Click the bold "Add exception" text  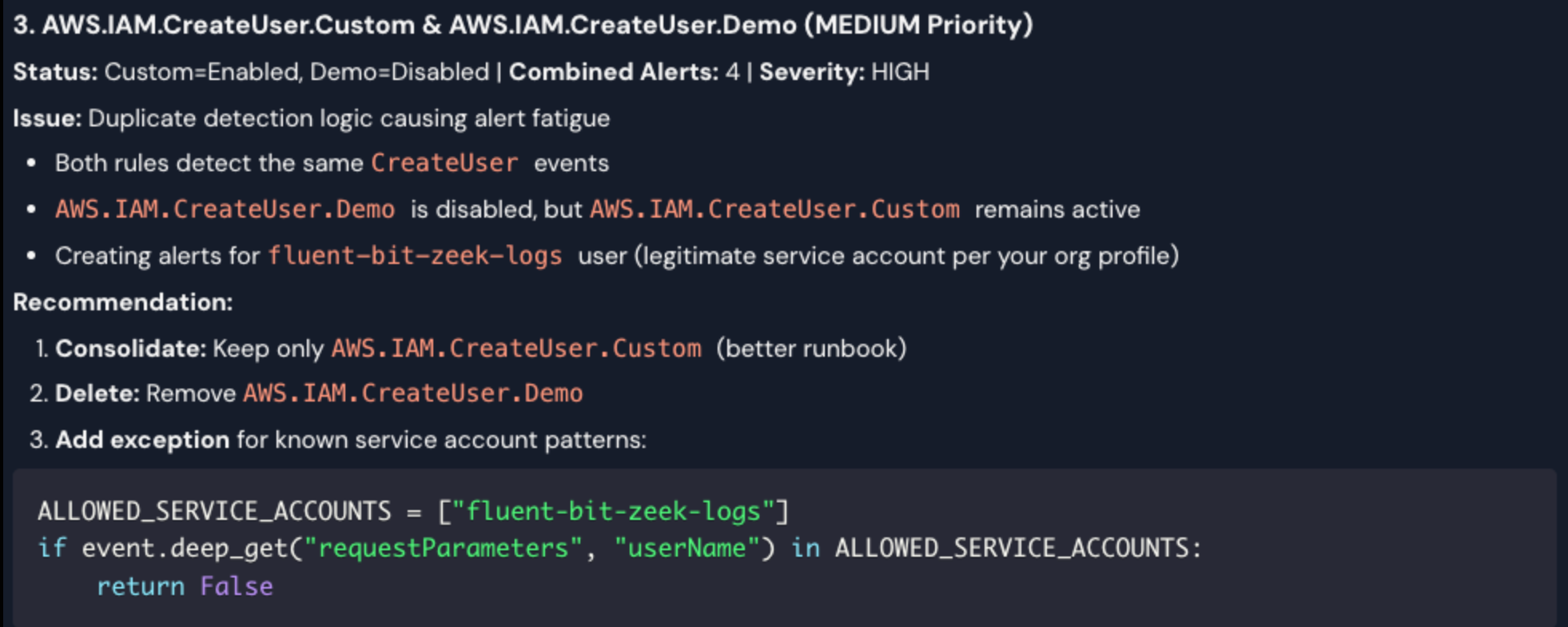point(142,440)
